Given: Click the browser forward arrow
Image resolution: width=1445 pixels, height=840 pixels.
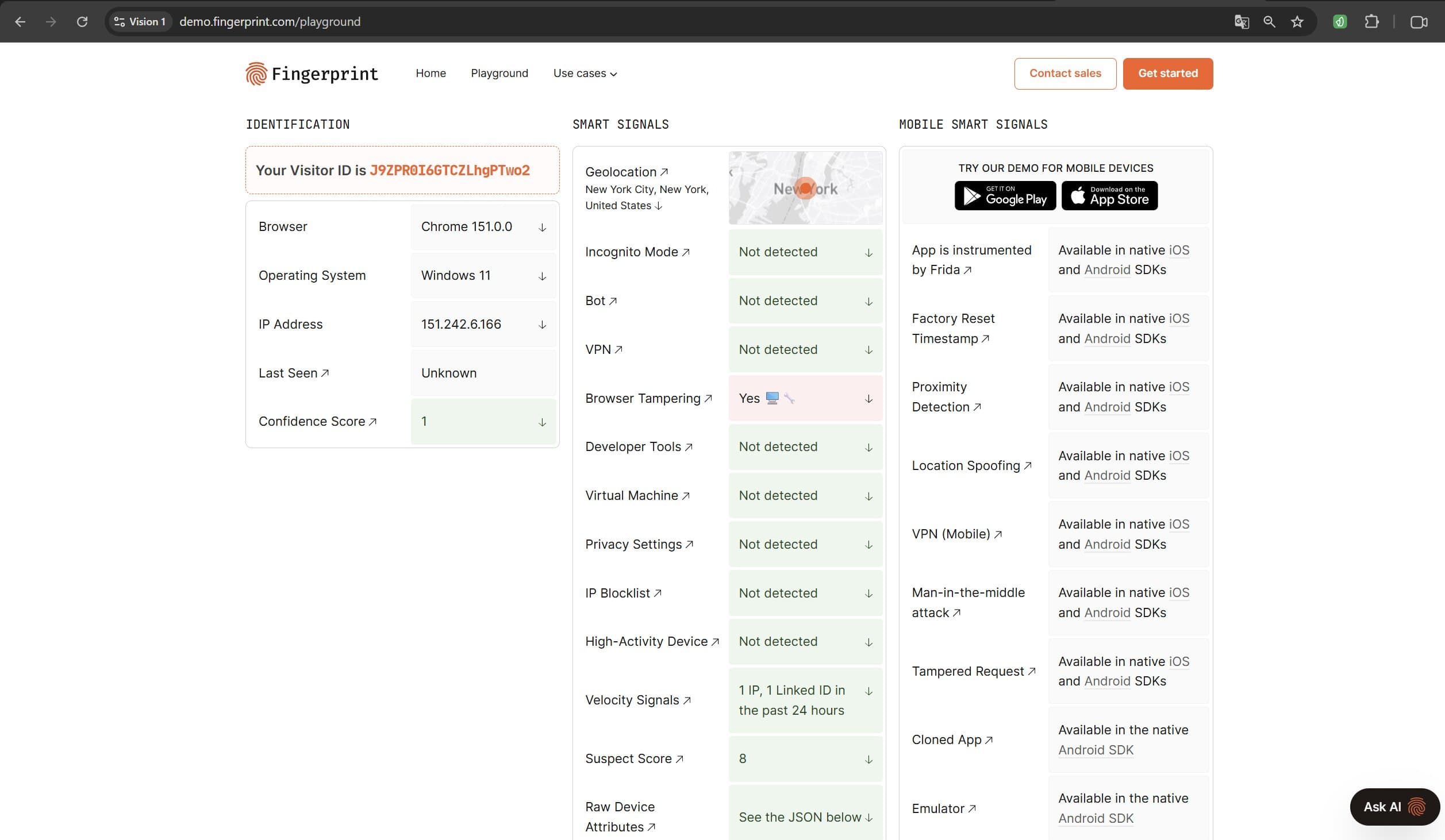Looking at the screenshot, I should tap(51, 22).
